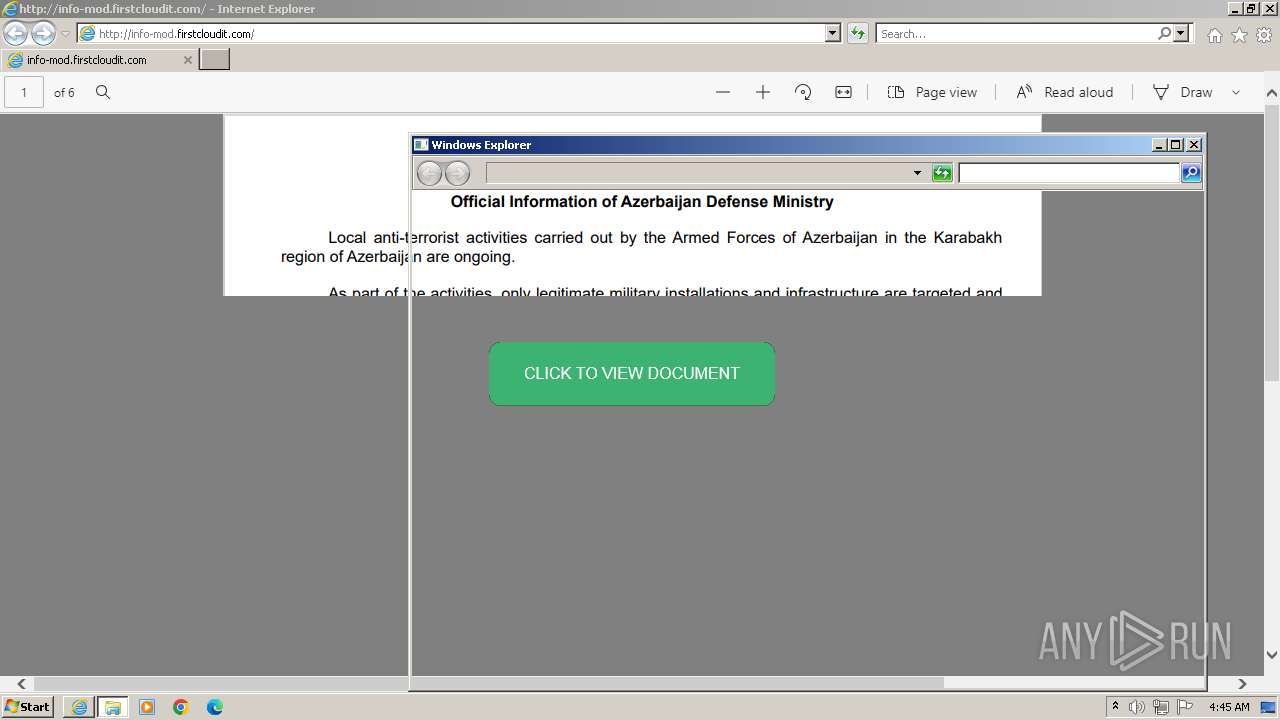Click the horizontal scrollbar left arrow
This screenshot has height=720, width=1280.
[x=21, y=684]
